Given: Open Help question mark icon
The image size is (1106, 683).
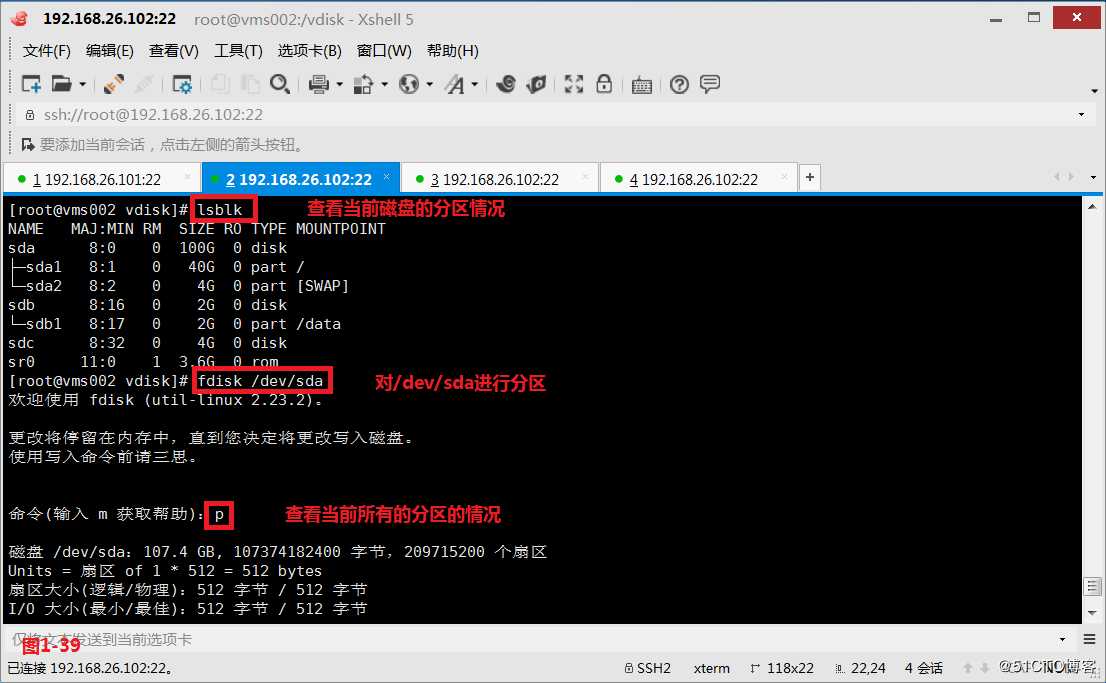Looking at the screenshot, I should pos(679,85).
